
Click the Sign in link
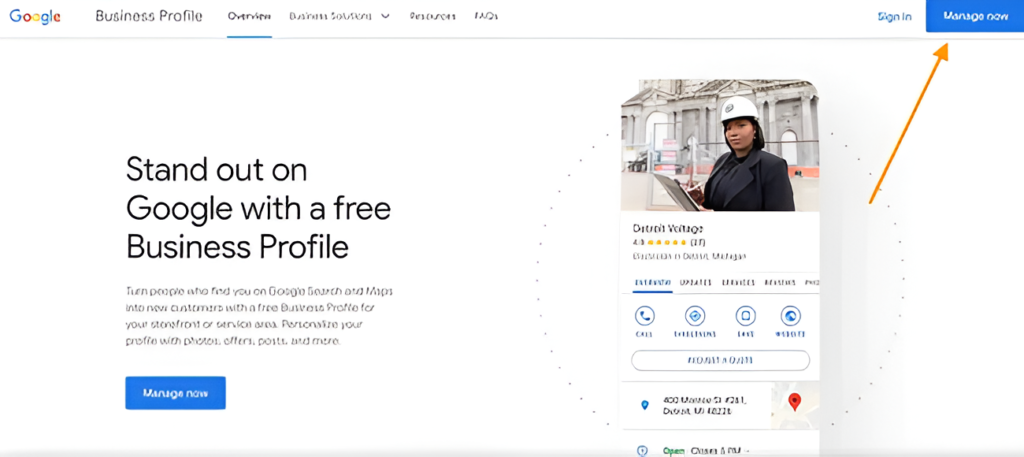click(x=894, y=17)
